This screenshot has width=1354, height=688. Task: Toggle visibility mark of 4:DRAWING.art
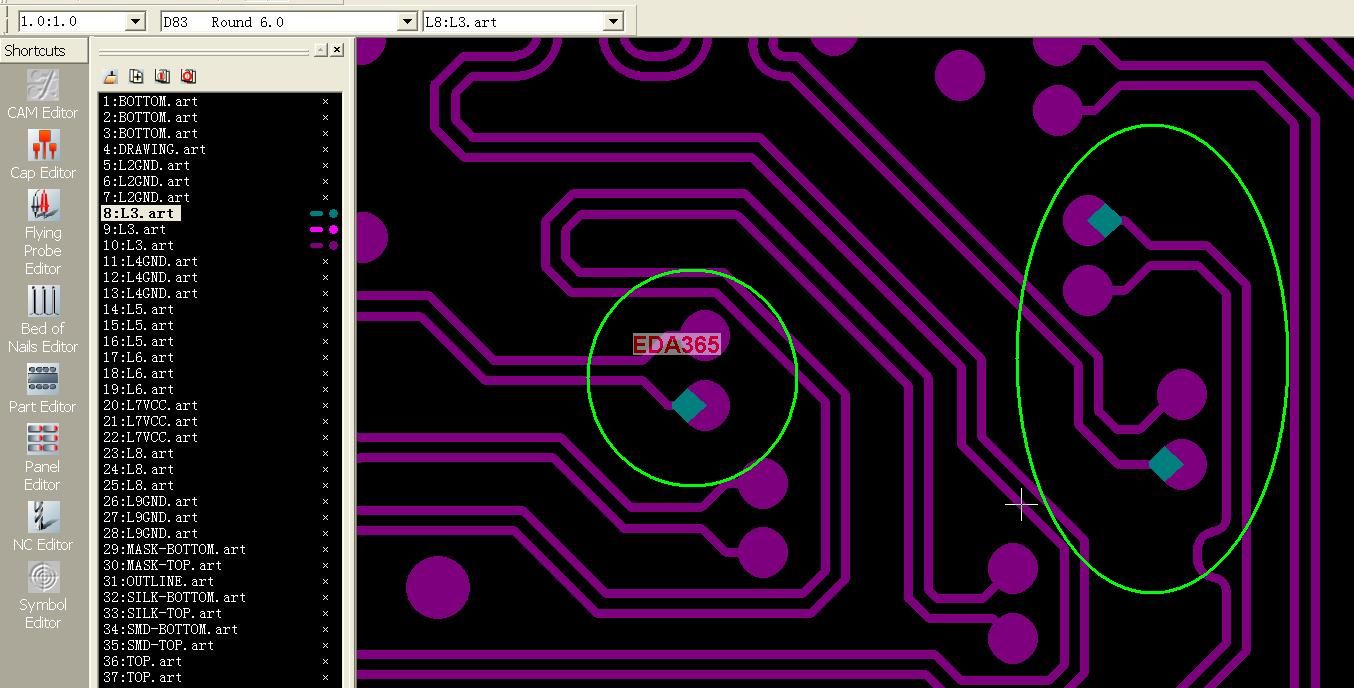(325, 149)
